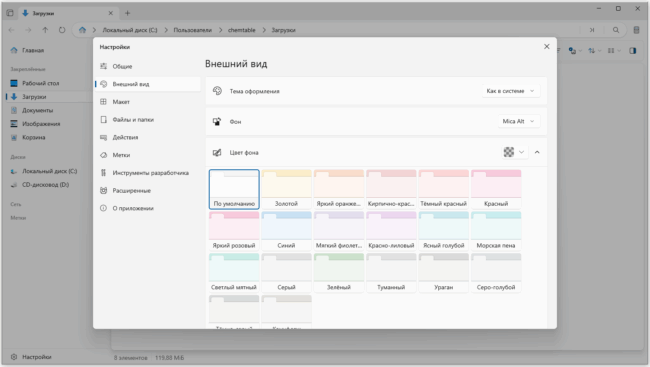Open the tab actions icon in title bar
The width and height of the screenshot is (650, 367).
click(10, 13)
